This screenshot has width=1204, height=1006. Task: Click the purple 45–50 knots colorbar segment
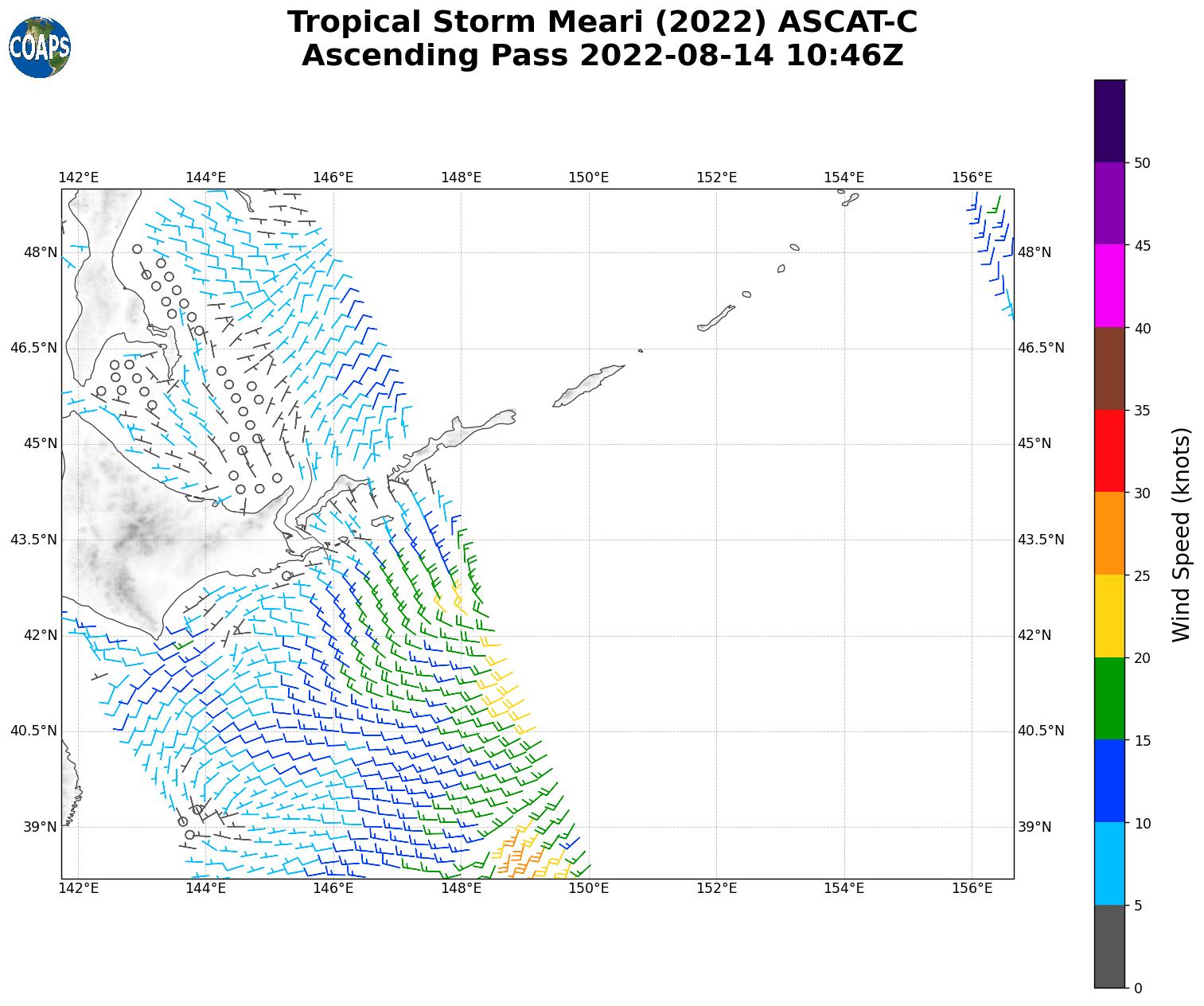1110,203
